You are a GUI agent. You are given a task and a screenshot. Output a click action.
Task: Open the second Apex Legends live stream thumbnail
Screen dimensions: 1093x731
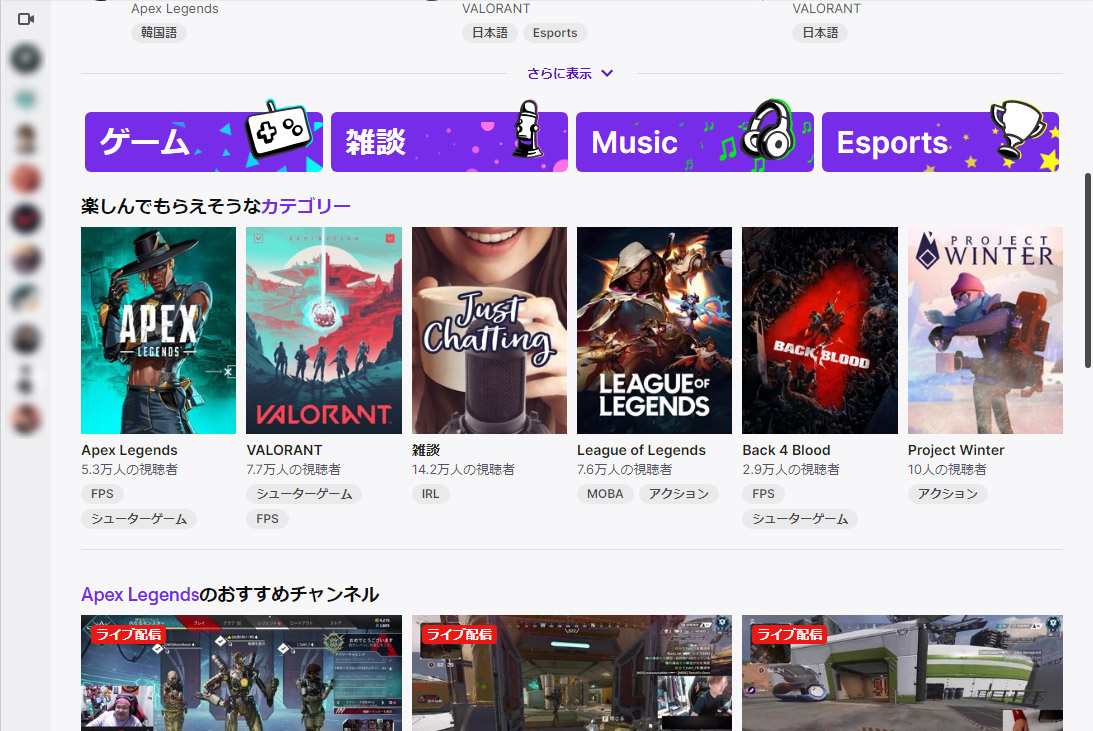(x=572, y=672)
